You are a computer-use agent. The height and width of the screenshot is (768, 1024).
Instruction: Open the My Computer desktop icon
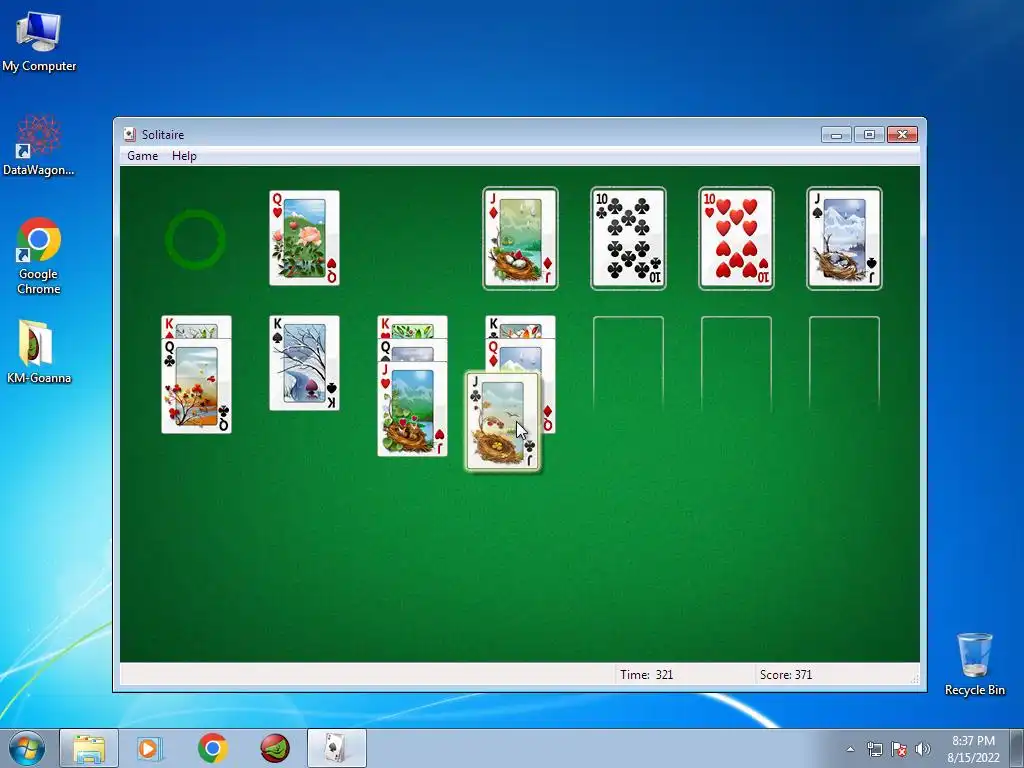pyautogui.click(x=39, y=41)
